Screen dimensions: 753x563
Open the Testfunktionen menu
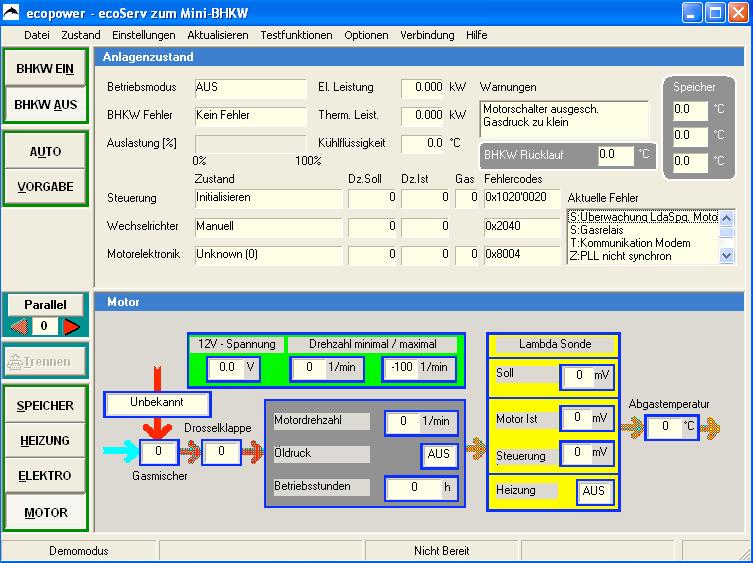point(296,35)
